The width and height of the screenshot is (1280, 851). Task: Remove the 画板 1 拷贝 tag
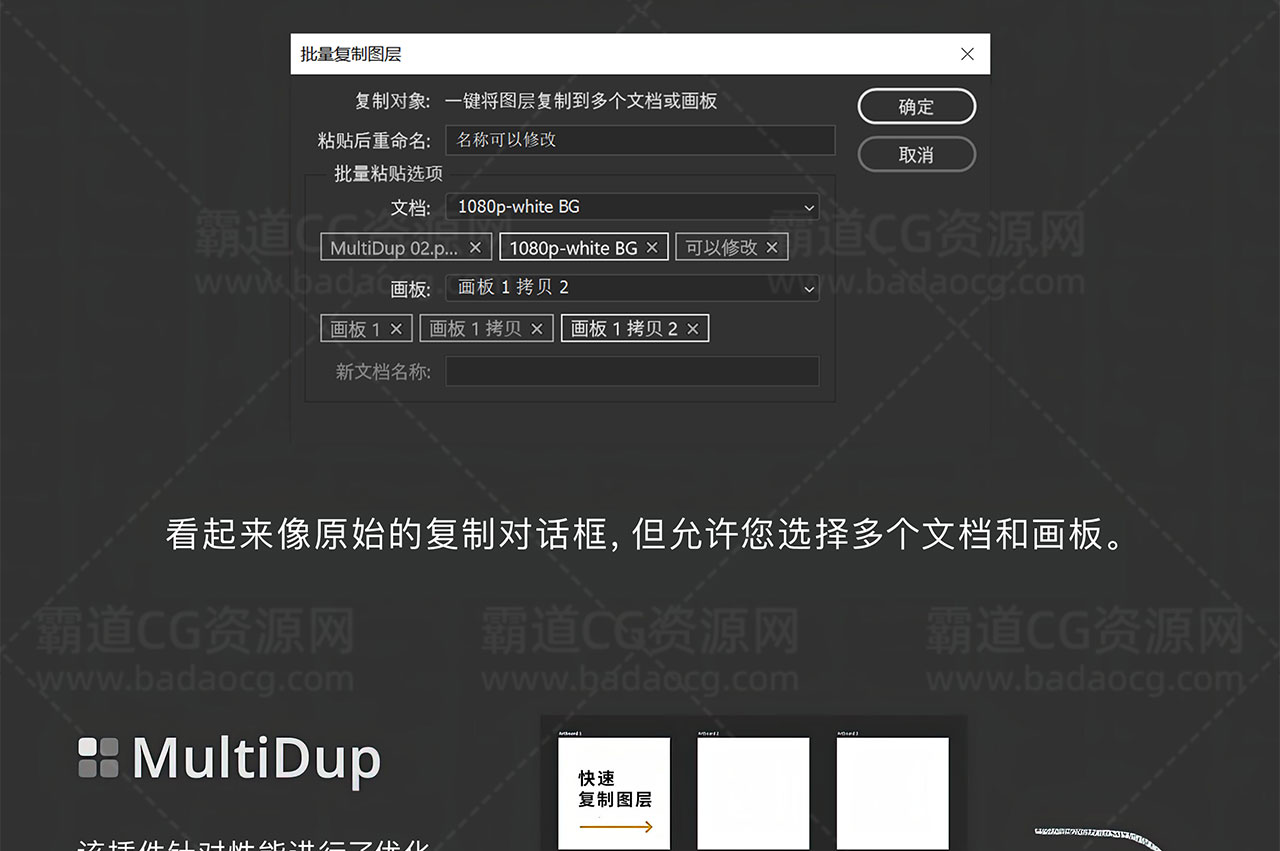537,329
